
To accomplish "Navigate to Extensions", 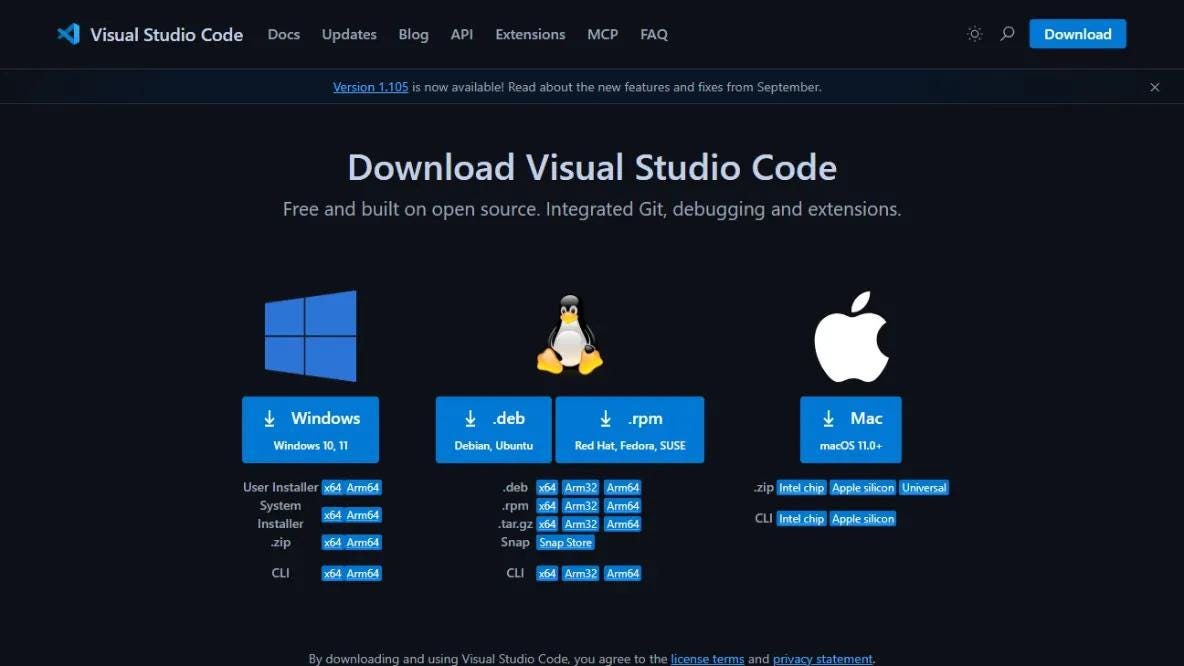I will [x=530, y=34].
